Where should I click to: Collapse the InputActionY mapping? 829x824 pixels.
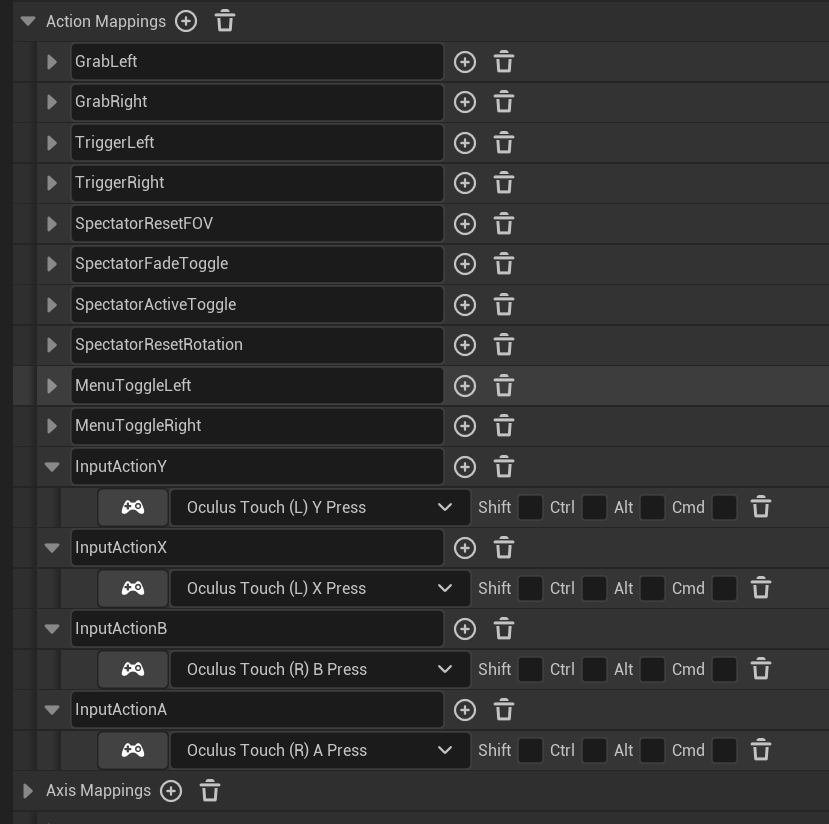point(52,467)
